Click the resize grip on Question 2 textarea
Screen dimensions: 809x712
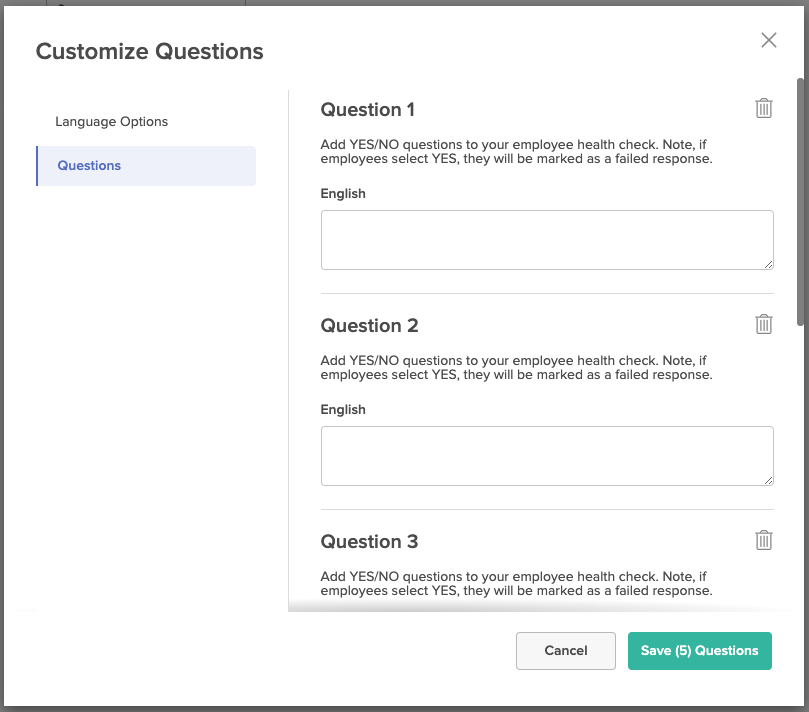768,480
